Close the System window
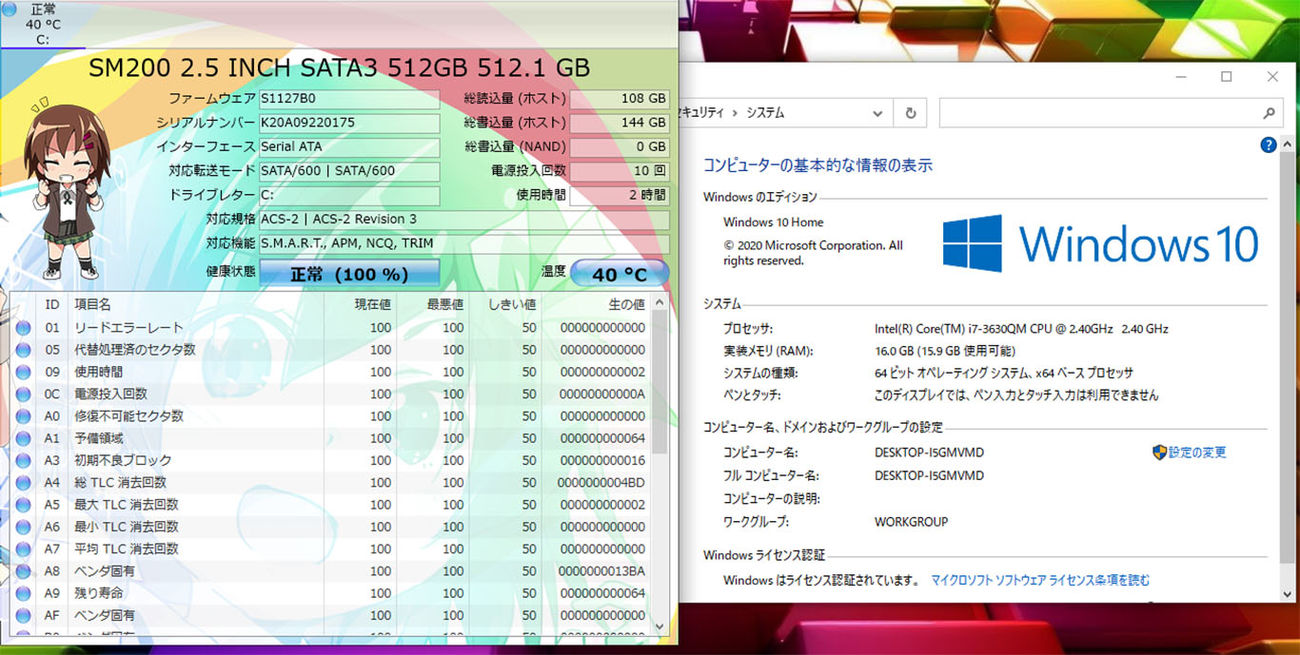Image resolution: width=1300 pixels, height=655 pixels. point(1272,77)
